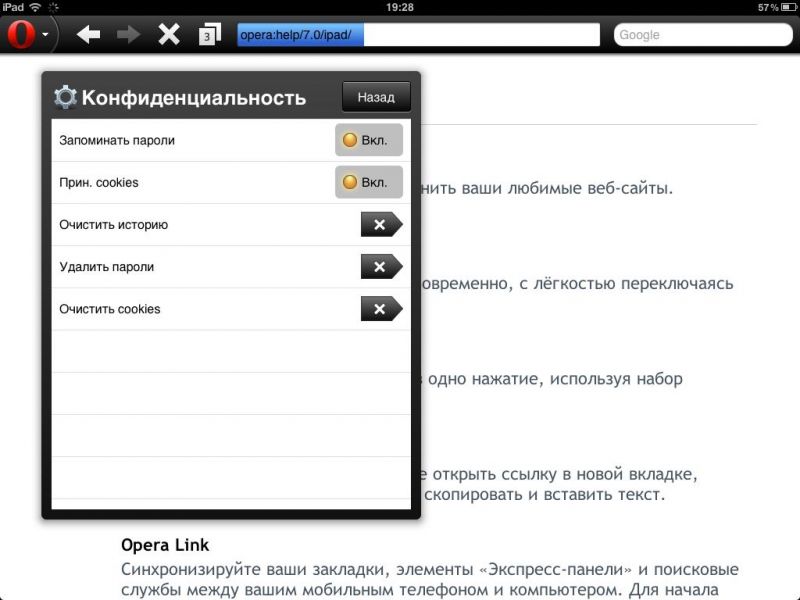The height and width of the screenshot is (600, 800).
Task: Toggle the Прин. cookies switch
Action: [x=368, y=183]
